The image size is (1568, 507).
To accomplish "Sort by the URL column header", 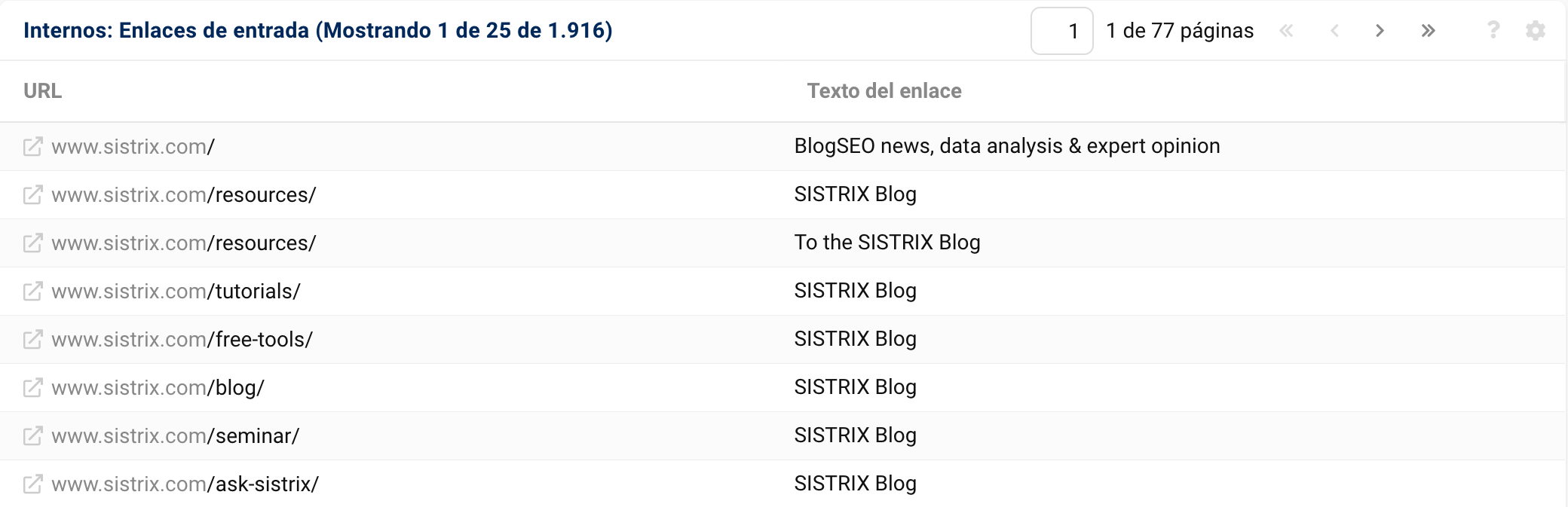I will (x=43, y=91).
